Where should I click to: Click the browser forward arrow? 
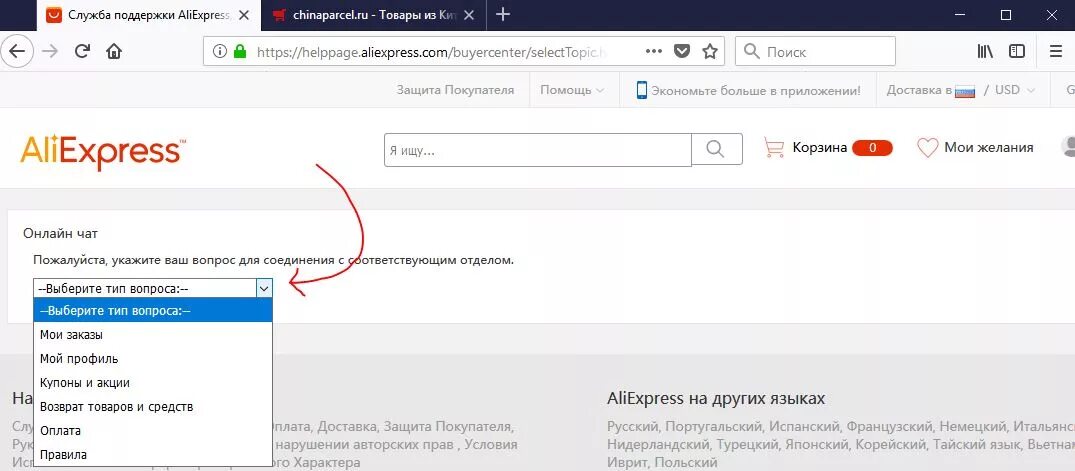point(50,51)
